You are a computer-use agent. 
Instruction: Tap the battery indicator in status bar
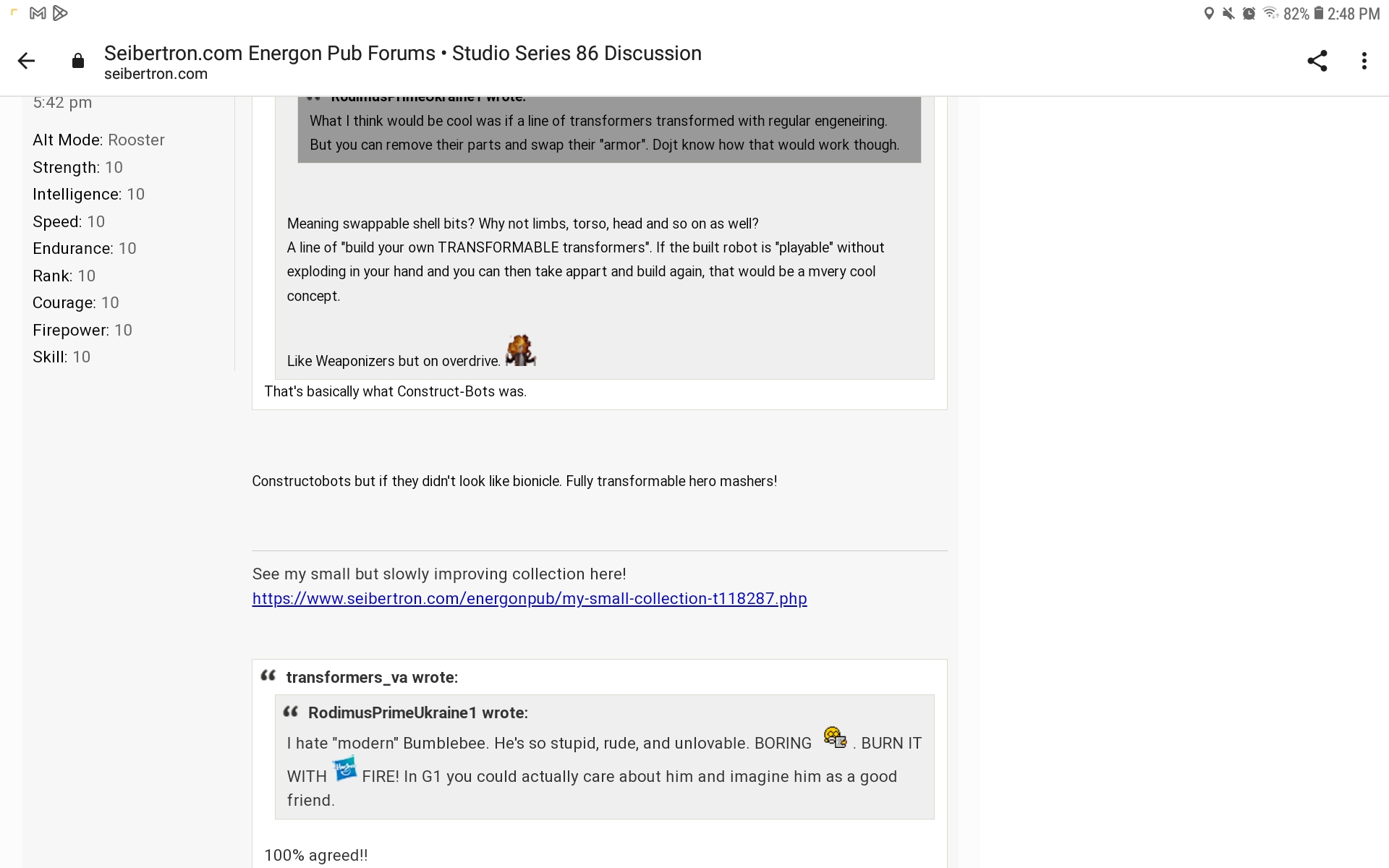(x=1318, y=14)
